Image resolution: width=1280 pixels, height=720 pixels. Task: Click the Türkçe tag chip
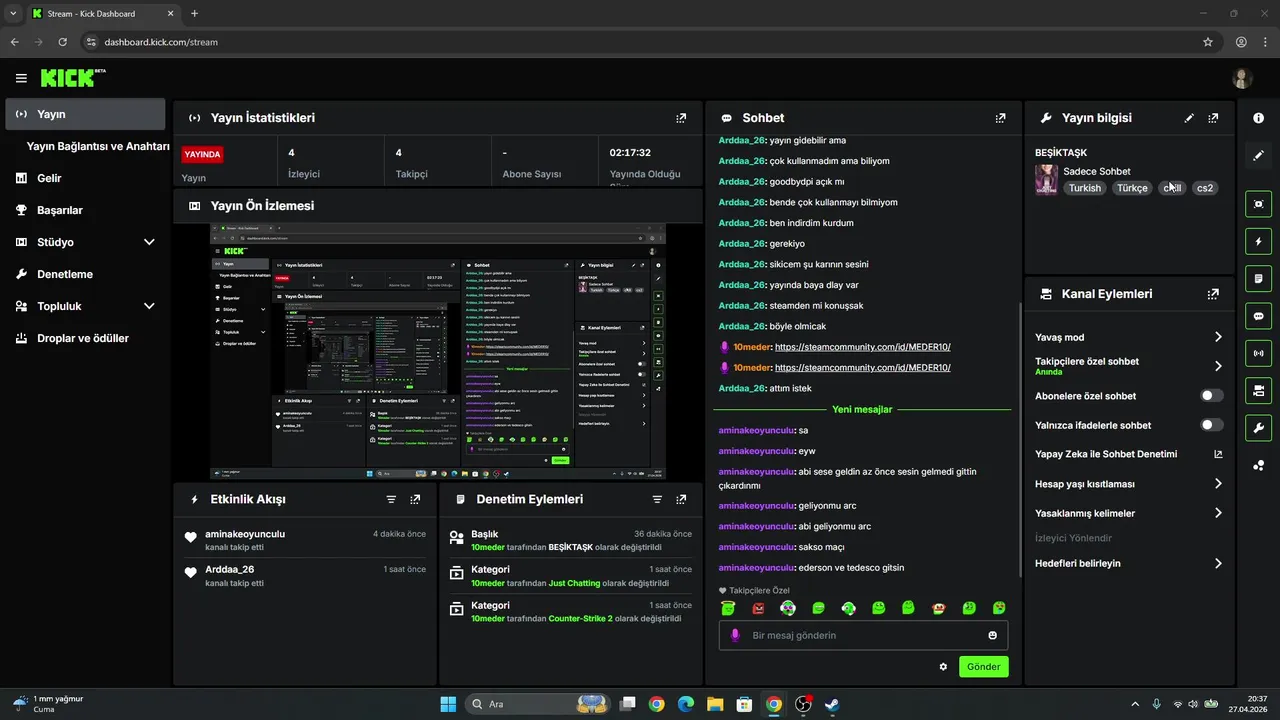click(x=1133, y=188)
